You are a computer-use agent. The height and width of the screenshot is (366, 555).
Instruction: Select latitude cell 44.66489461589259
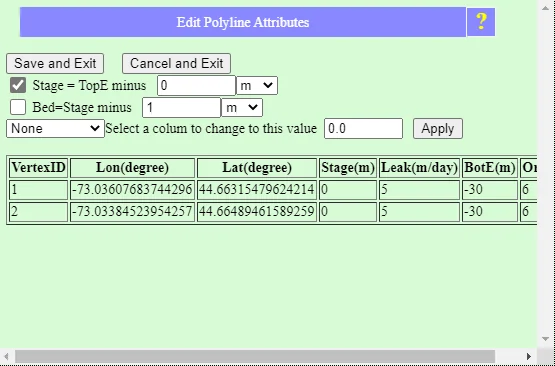pyautogui.click(x=257, y=212)
